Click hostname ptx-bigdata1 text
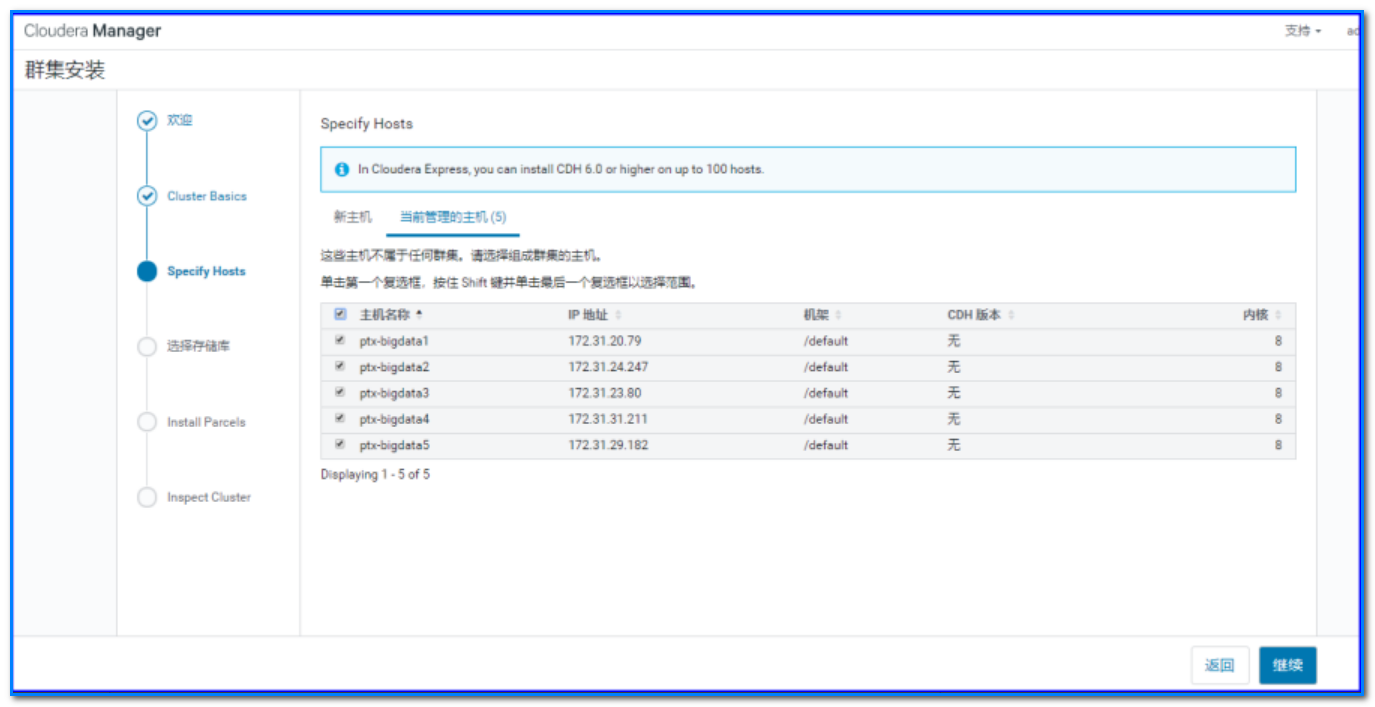Screen dimensions: 1375x707 click(394, 341)
